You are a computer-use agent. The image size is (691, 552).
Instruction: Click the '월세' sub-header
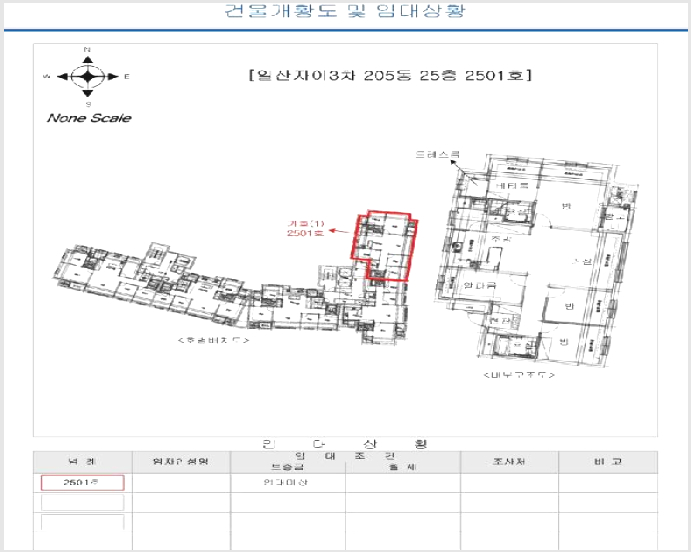point(403,467)
